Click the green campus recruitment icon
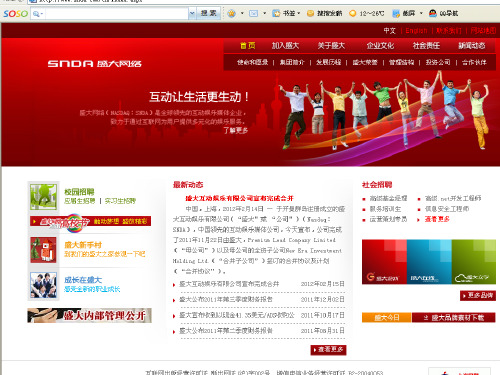Screen dimensions: 500x375 43,197
